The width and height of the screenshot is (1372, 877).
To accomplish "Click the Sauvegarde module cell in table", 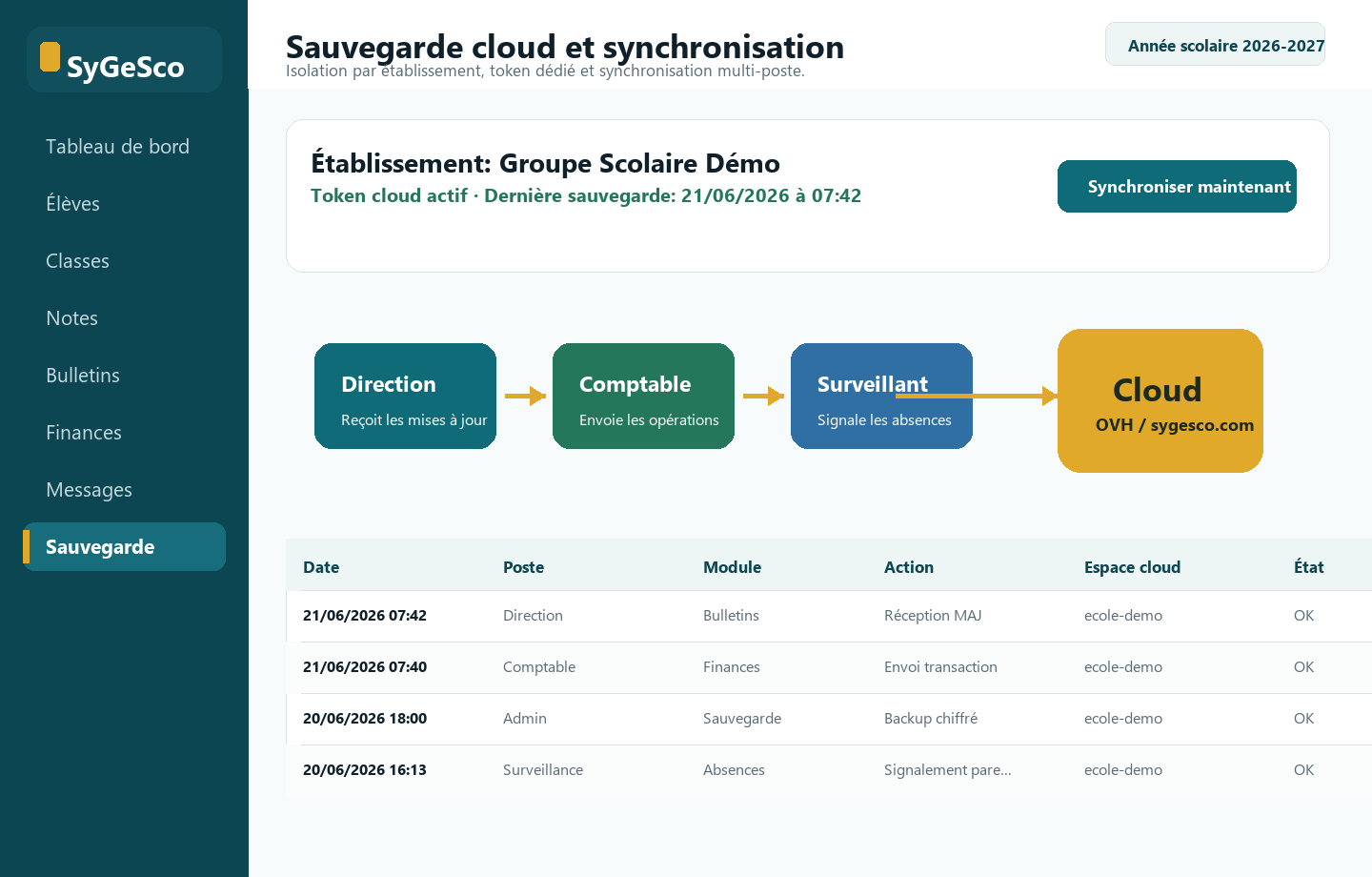I will pyautogui.click(x=742, y=719).
